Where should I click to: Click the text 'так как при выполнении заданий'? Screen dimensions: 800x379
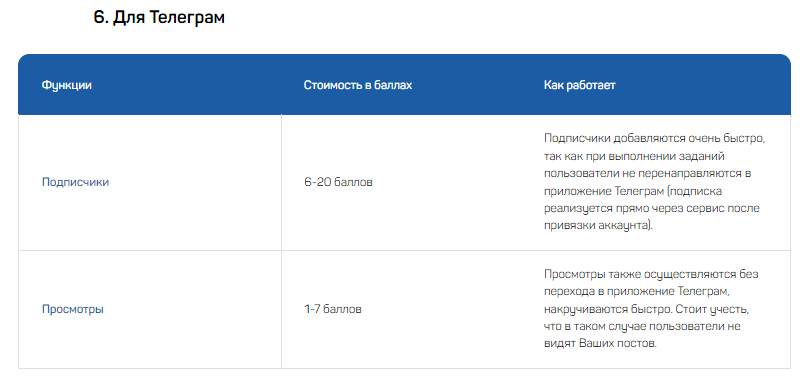tap(634, 156)
